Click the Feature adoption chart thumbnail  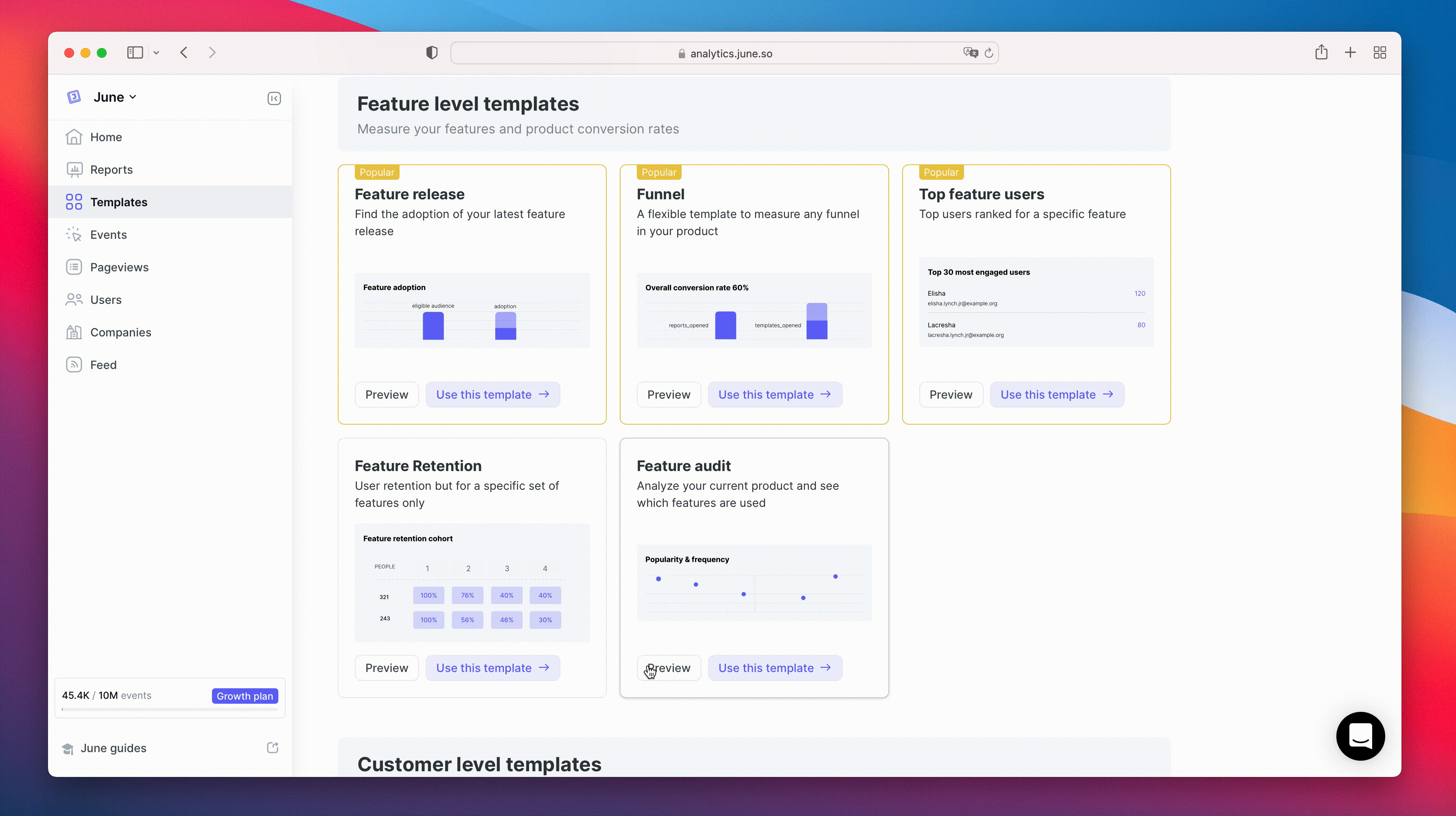click(x=472, y=310)
